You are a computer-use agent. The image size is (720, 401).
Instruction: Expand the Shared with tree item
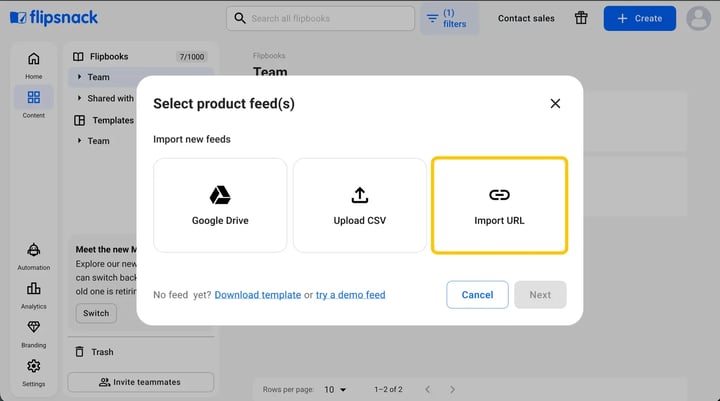79,98
